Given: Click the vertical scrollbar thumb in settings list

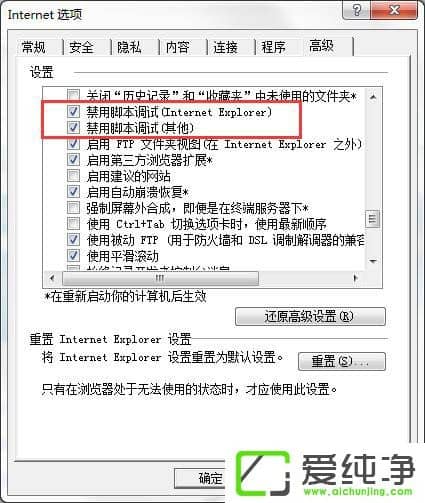Looking at the screenshot, I should click(x=373, y=219).
